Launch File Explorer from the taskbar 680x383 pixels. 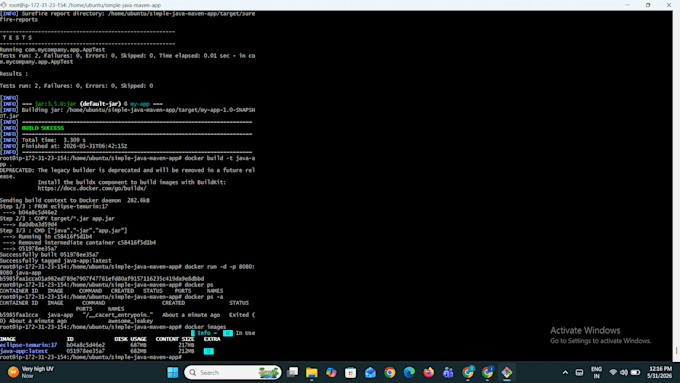pos(312,372)
